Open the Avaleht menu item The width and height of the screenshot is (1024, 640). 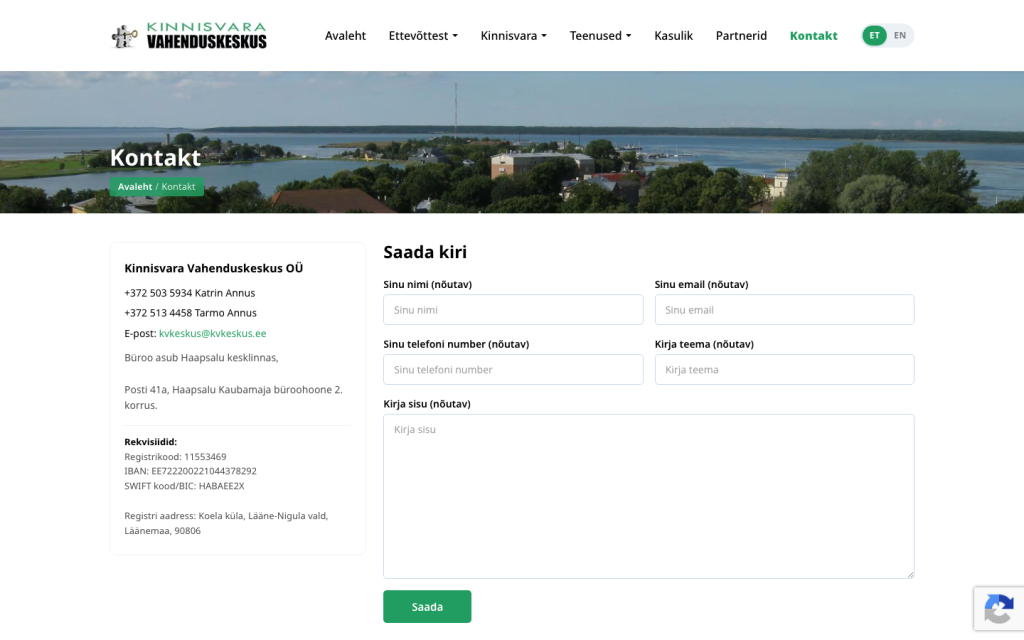coord(345,36)
